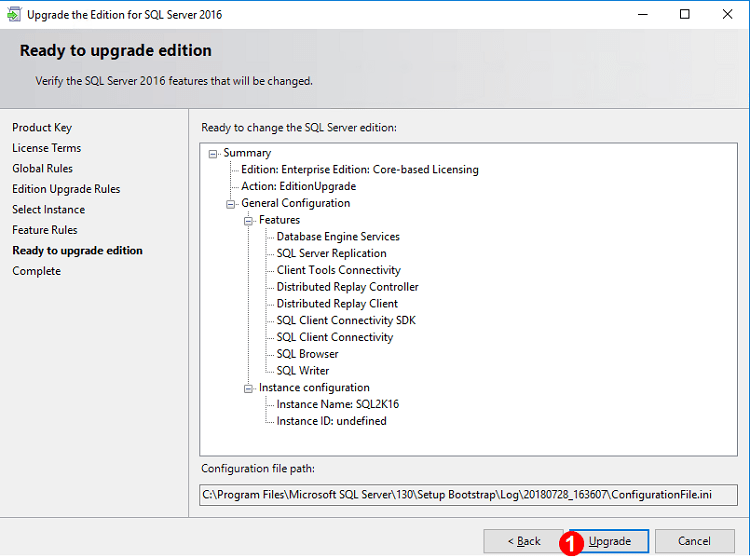Screen dimensions: 750x558
Task: Select the Ready to upgrade edition step
Action: [x=77, y=251]
